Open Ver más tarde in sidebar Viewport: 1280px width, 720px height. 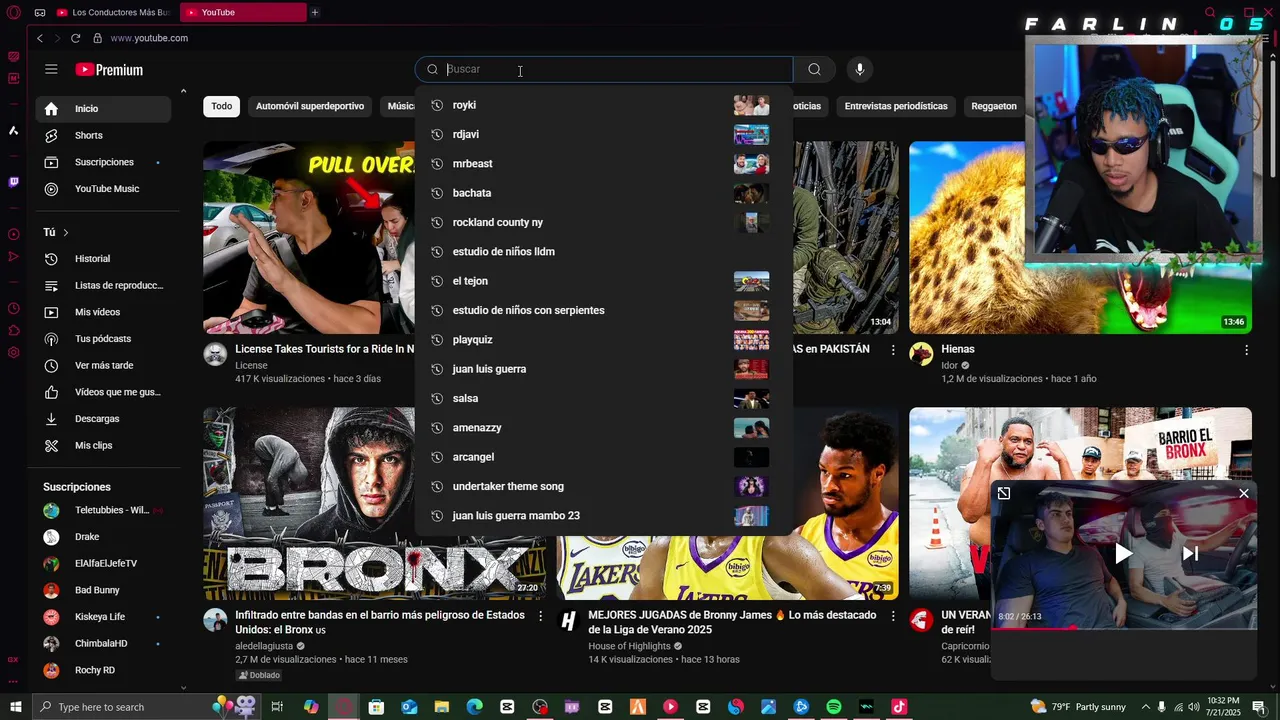tap(103, 366)
